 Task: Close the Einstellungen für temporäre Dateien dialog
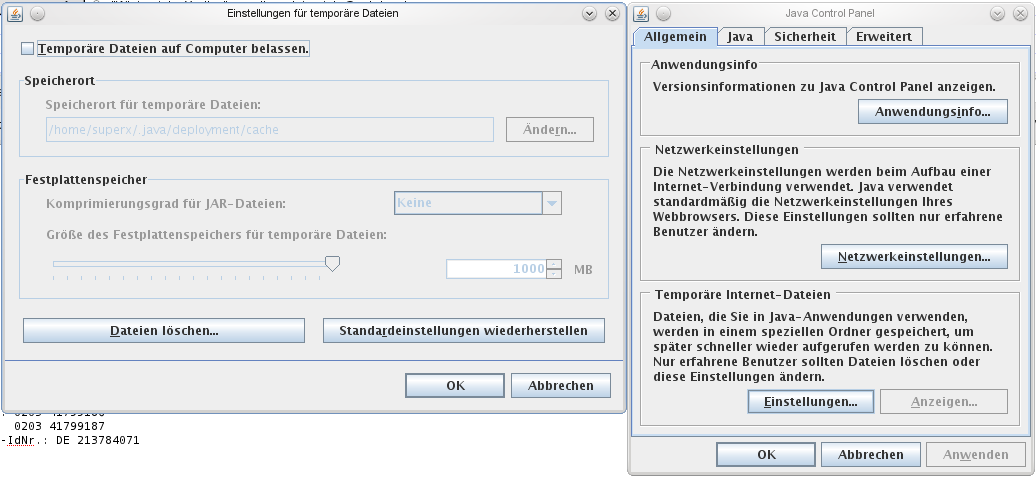point(612,13)
